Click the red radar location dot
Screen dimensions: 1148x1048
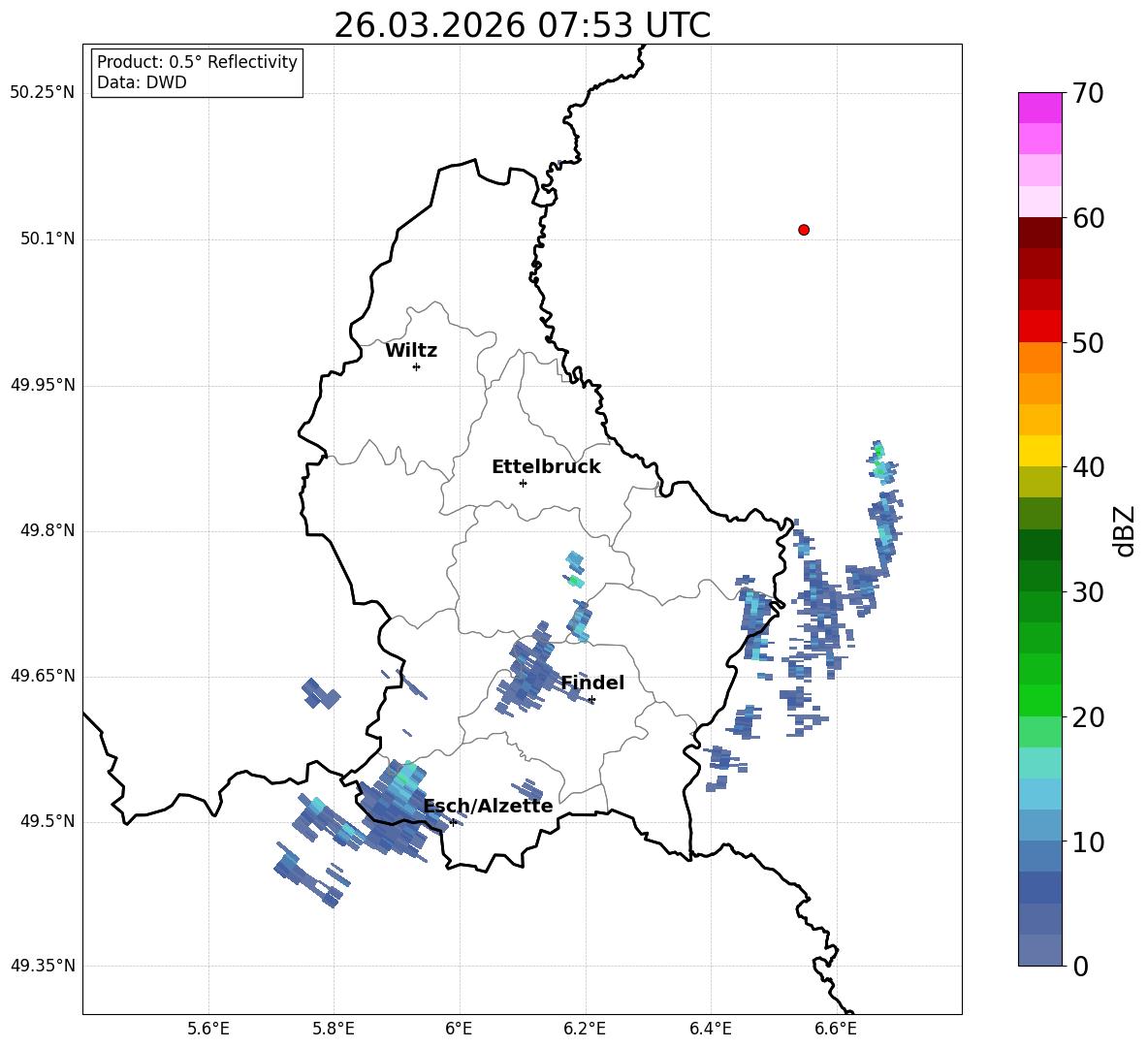[x=804, y=230]
